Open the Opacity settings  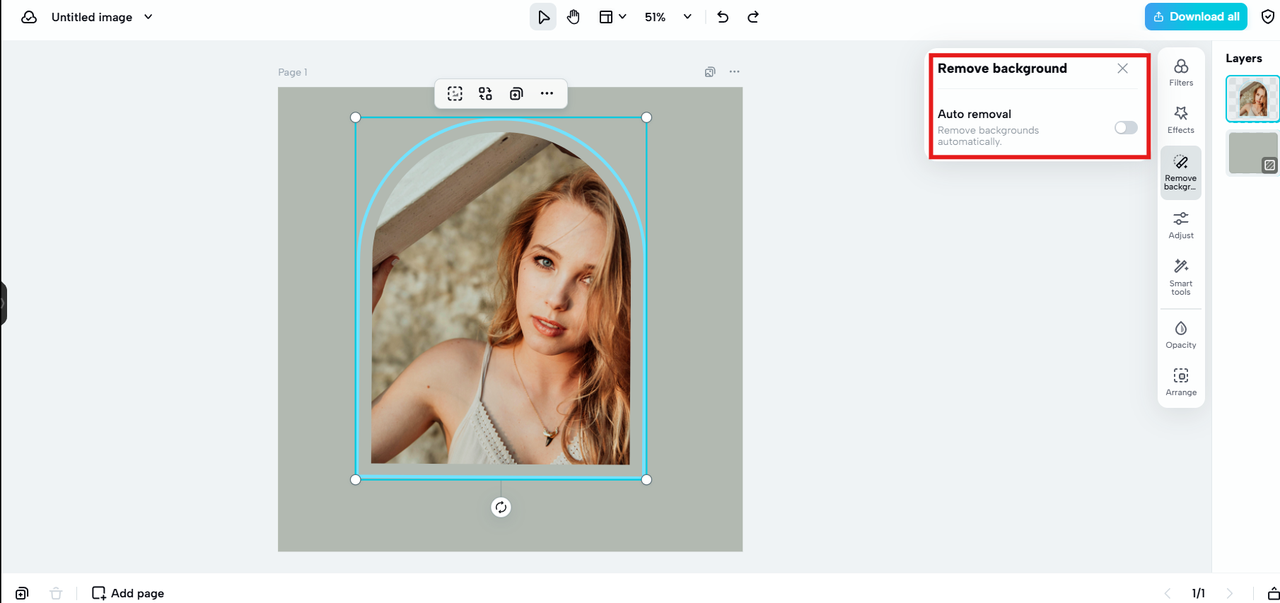(1181, 335)
